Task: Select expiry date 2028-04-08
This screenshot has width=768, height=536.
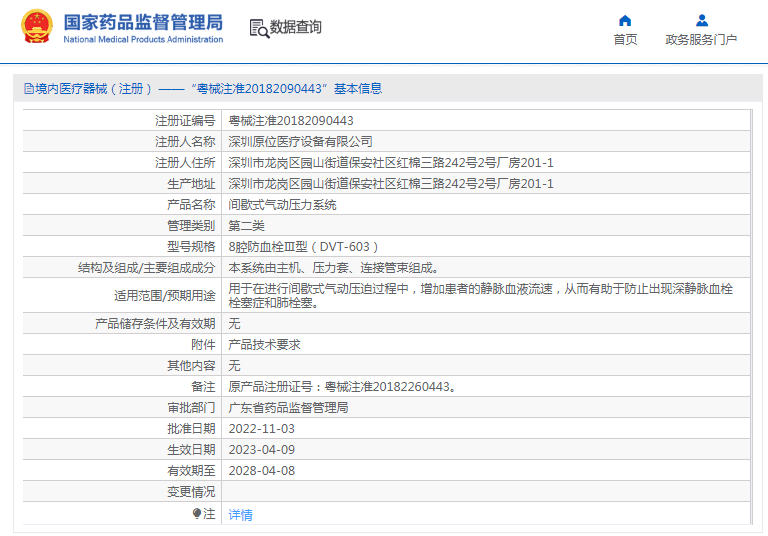Action: 262,471
